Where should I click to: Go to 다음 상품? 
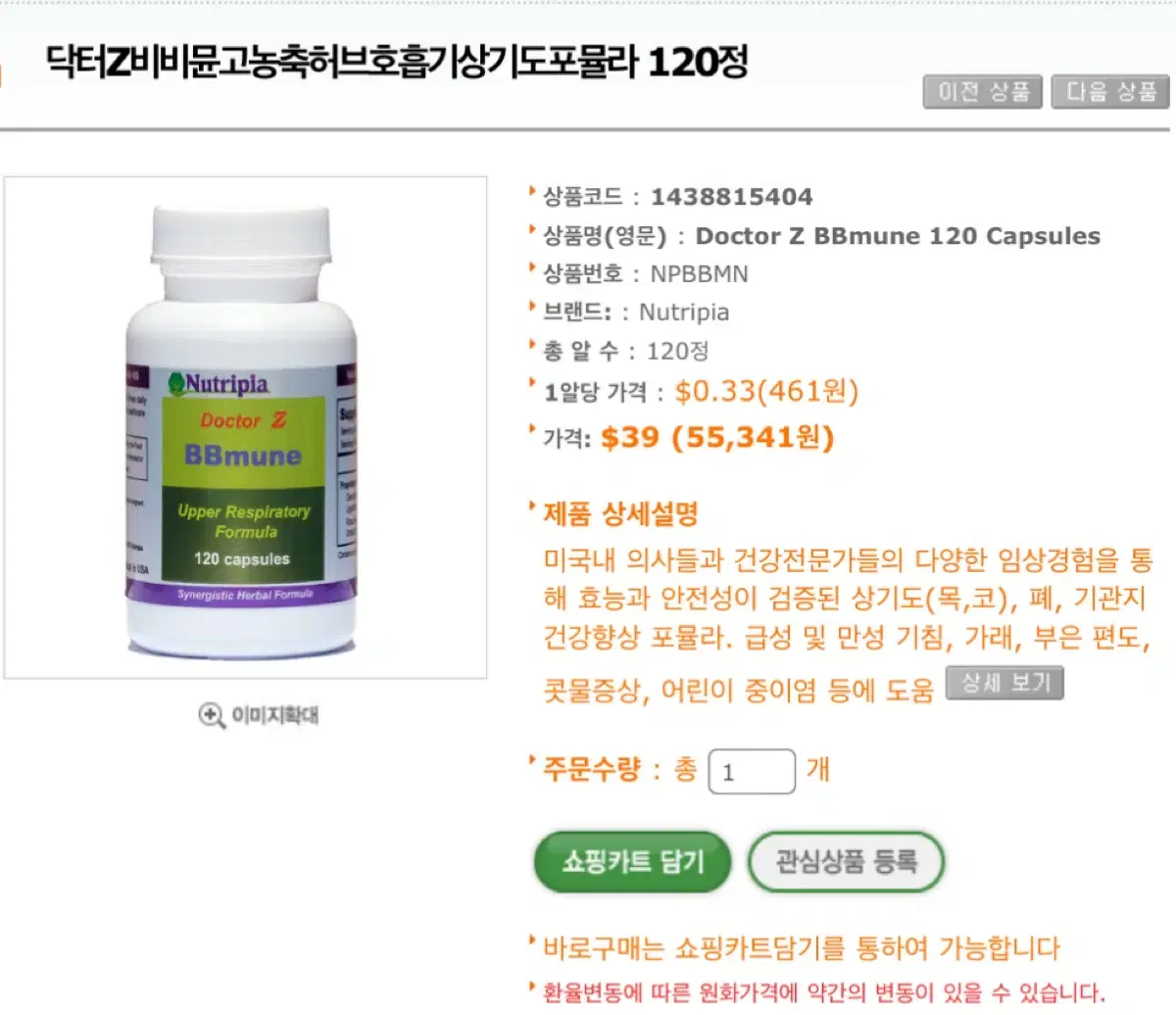[x=1110, y=92]
